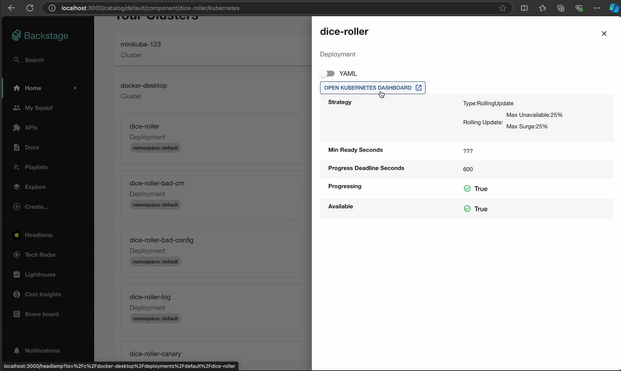Expand the docker-desktop cluster panel

pos(144,91)
